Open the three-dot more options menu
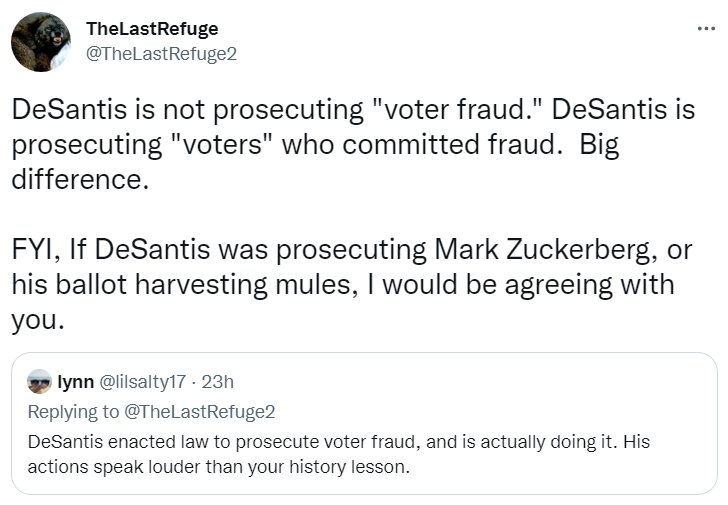728x505 pixels. (706, 28)
